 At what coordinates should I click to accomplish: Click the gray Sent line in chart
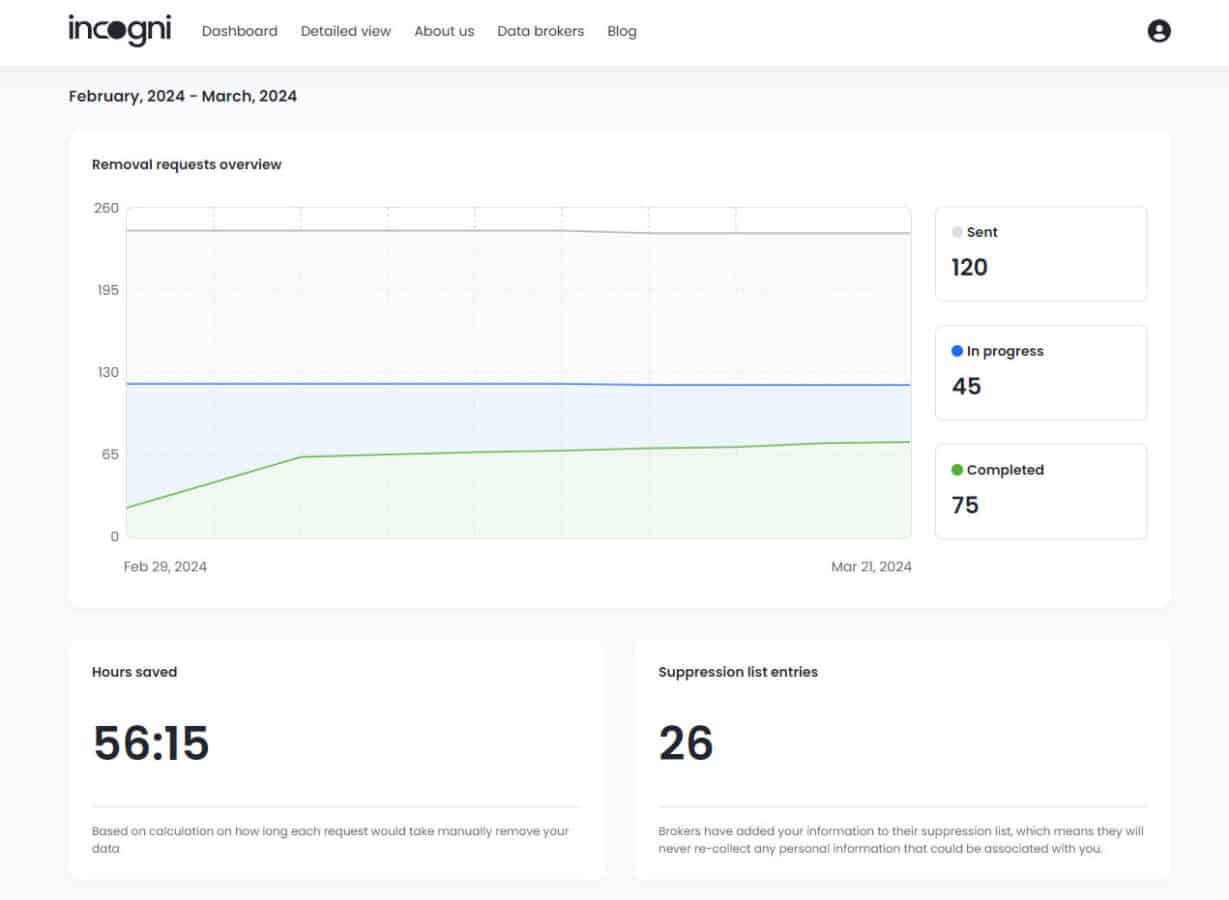(x=520, y=231)
